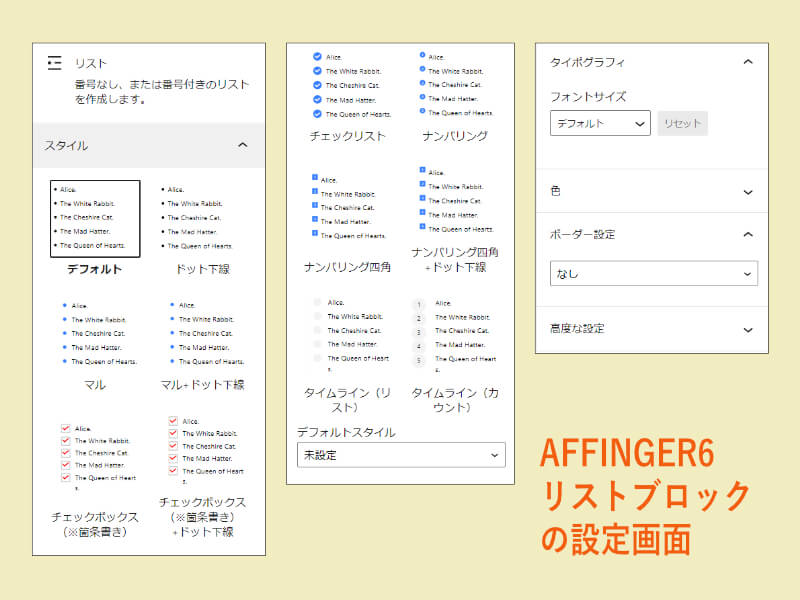The height and width of the screenshot is (600, 800).
Task: Select ナンバリング四角+ドット下線 style preview
Action: tap(455, 200)
